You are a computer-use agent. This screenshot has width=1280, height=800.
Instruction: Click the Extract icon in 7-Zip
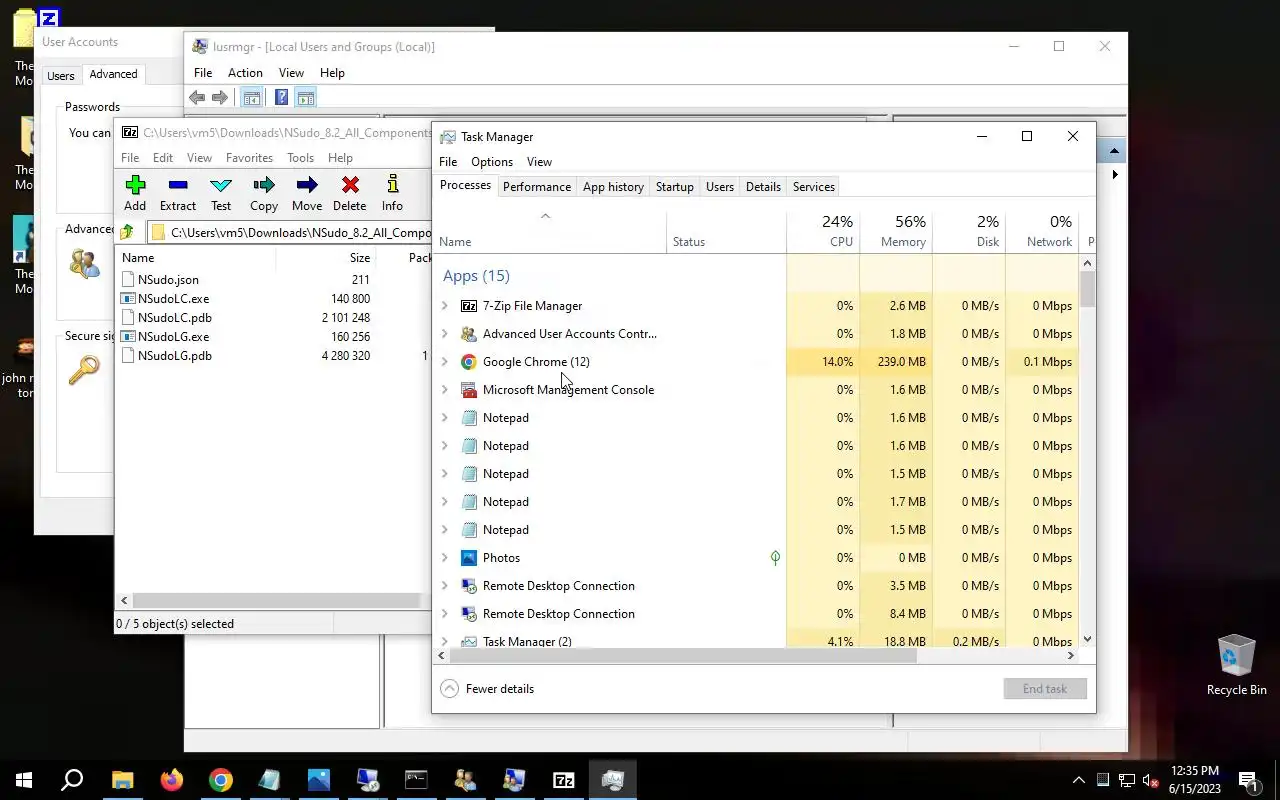pyautogui.click(x=178, y=185)
